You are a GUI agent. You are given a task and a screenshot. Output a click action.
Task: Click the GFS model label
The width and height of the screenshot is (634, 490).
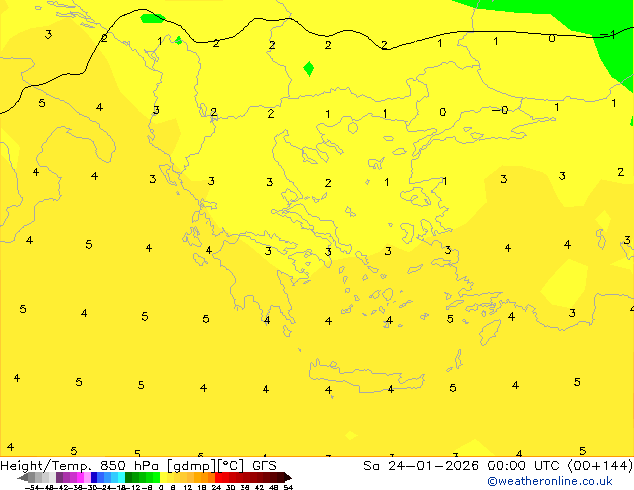[x=264, y=466]
